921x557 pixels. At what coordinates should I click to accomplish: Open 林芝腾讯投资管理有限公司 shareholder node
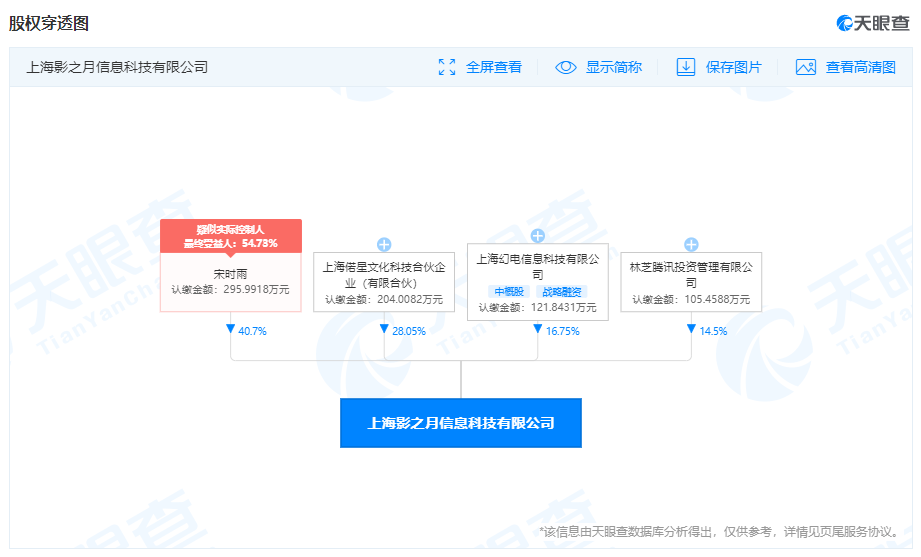click(691, 282)
